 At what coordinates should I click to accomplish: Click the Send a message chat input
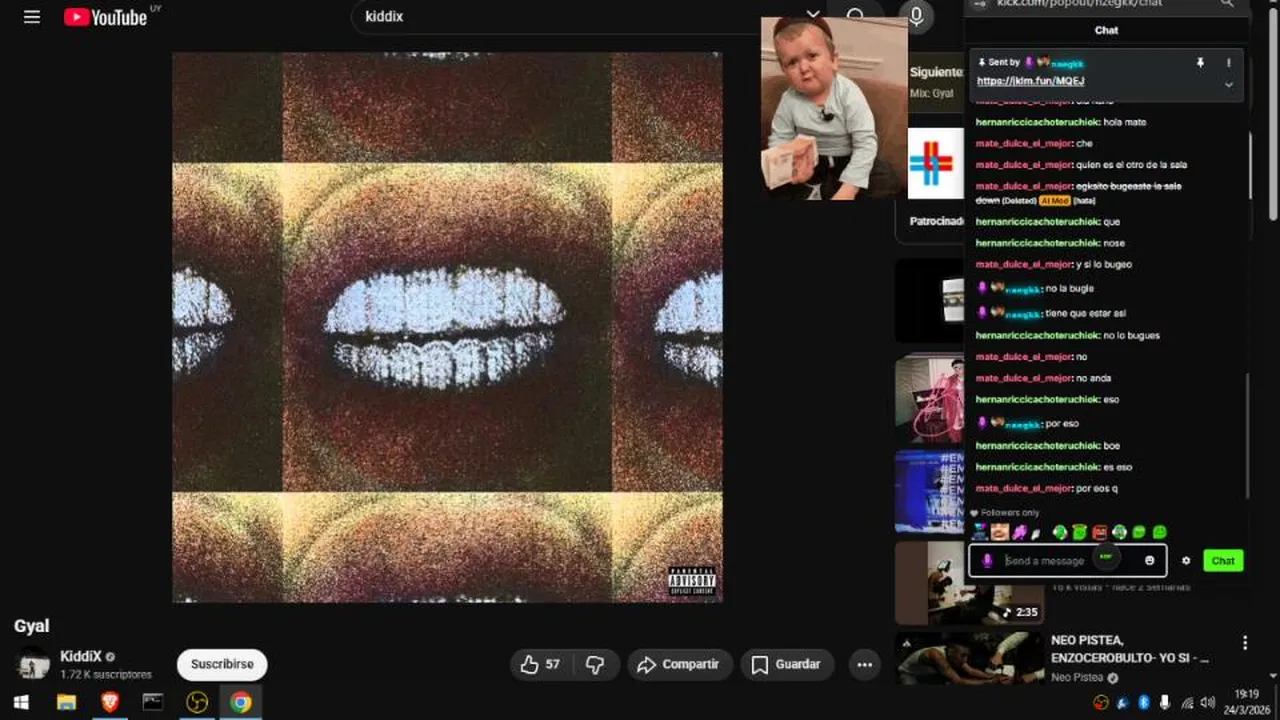click(1068, 560)
